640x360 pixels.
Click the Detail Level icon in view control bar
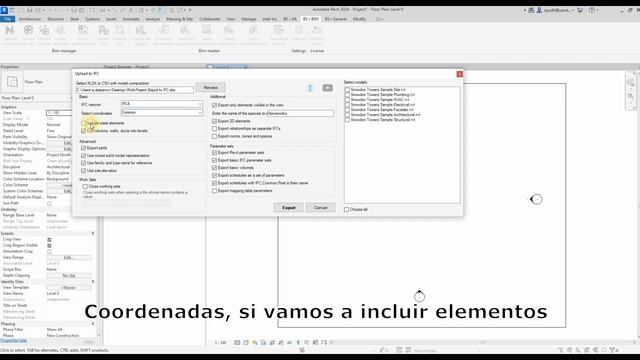(237, 343)
